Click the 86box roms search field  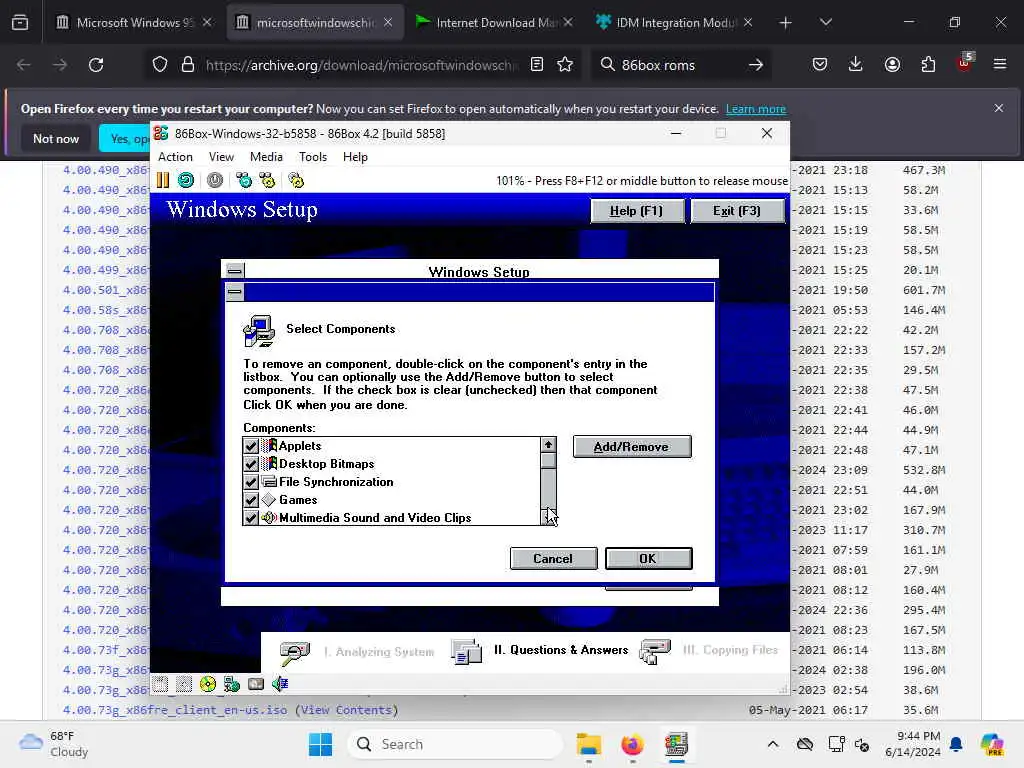[x=681, y=65]
